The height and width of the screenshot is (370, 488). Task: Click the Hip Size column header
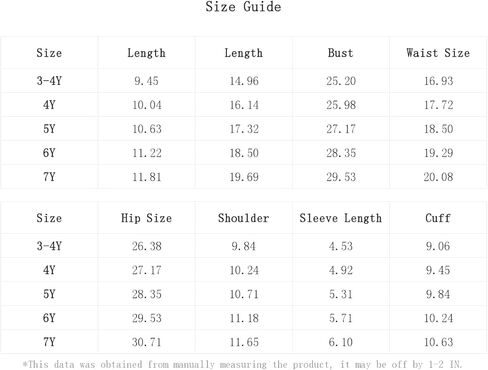coord(146,218)
